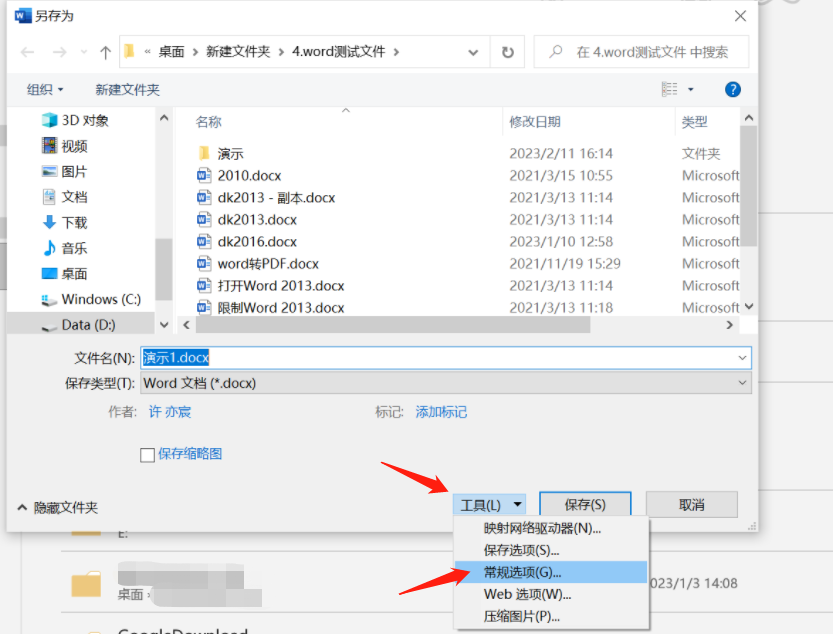Open the 组织 dropdown menu
833x634 pixels.
45,89
